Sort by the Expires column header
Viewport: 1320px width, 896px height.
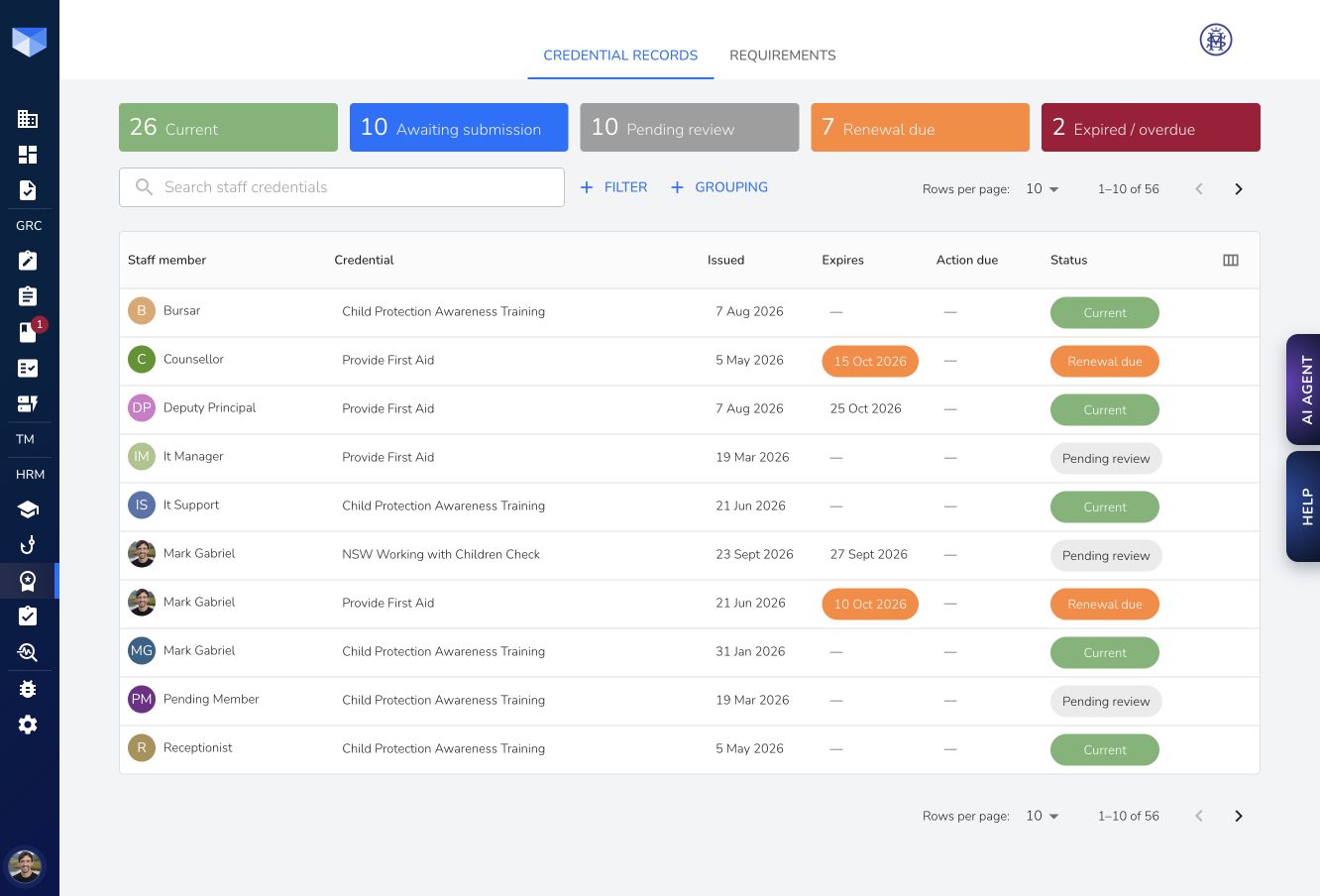point(842,260)
